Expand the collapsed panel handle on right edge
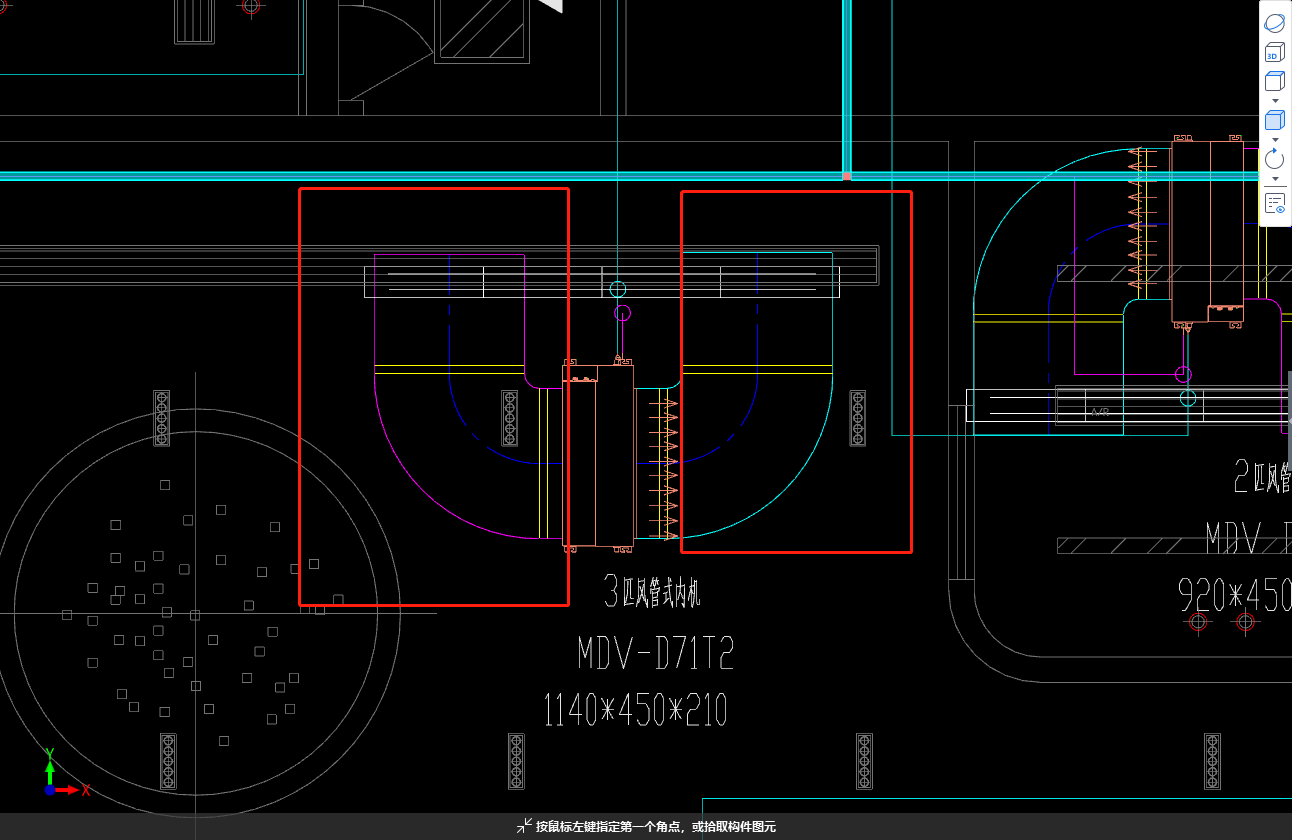1292x840 pixels. tap(1288, 420)
